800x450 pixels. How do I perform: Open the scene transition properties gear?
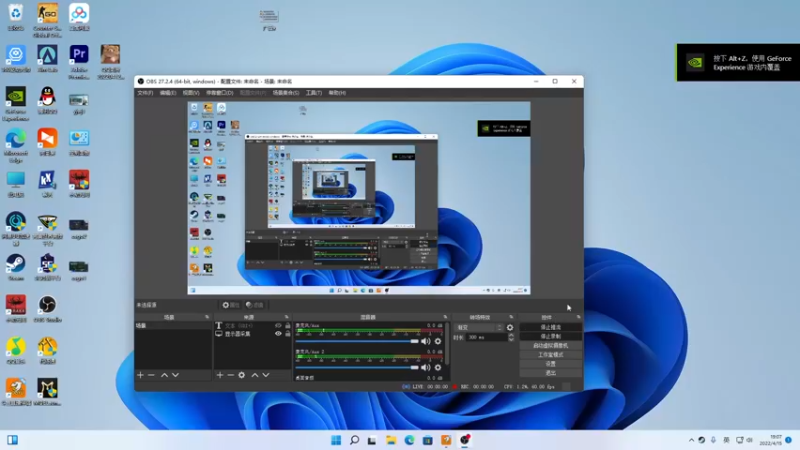pyautogui.click(x=510, y=328)
